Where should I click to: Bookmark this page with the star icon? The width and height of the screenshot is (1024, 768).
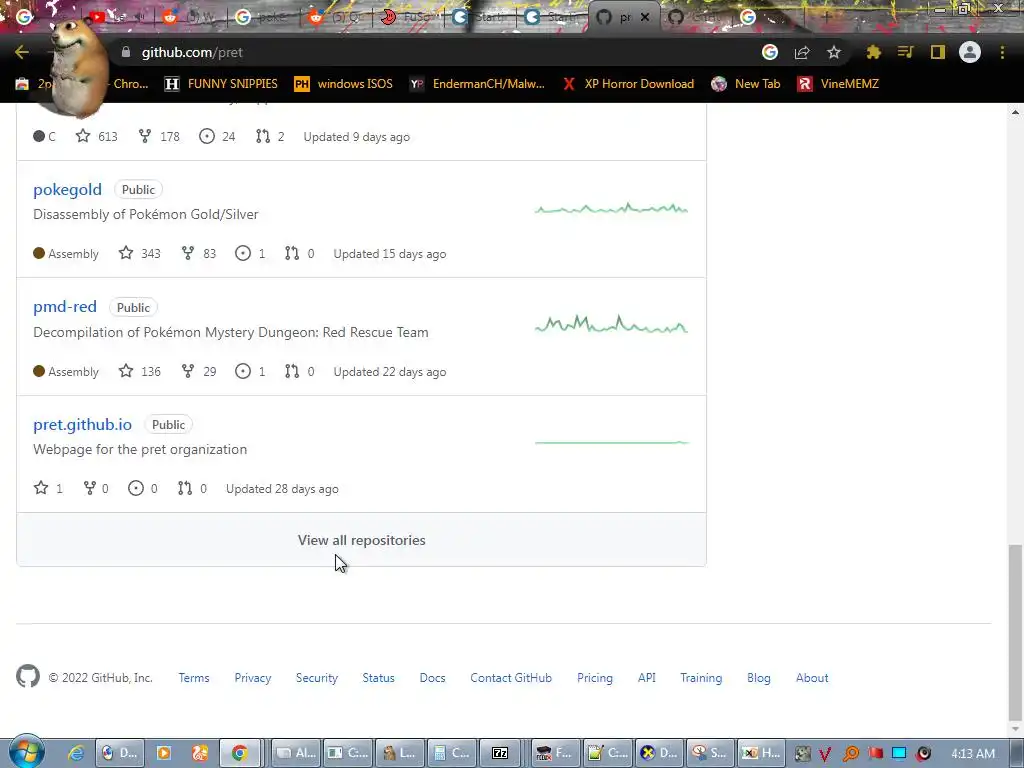pyautogui.click(x=834, y=52)
